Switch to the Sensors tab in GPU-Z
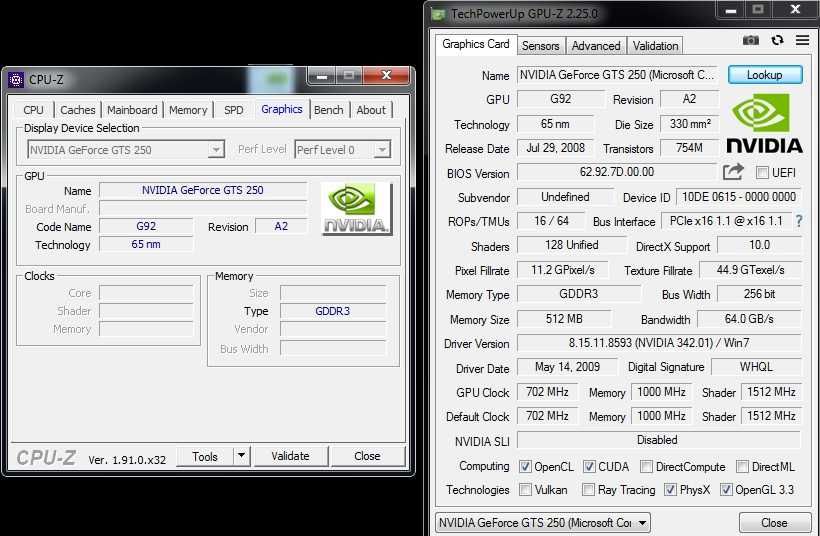This screenshot has height=536, width=820. click(x=541, y=45)
